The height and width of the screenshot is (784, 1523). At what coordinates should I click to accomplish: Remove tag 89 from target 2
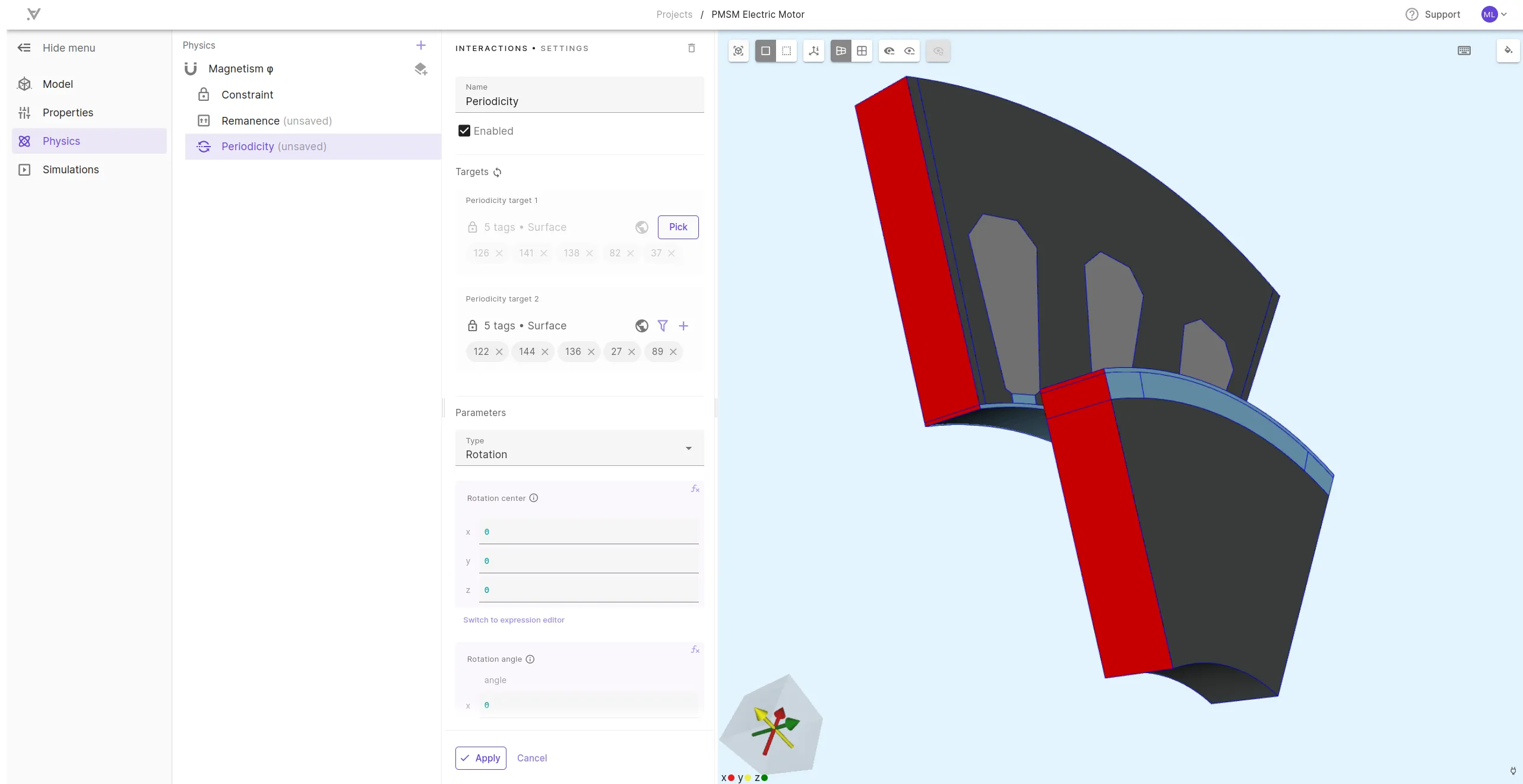[x=673, y=352]
